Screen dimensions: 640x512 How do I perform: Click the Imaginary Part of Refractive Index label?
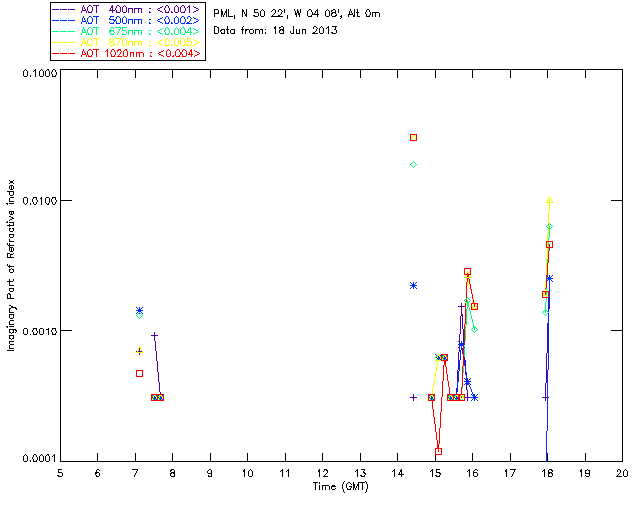point(11,265)
